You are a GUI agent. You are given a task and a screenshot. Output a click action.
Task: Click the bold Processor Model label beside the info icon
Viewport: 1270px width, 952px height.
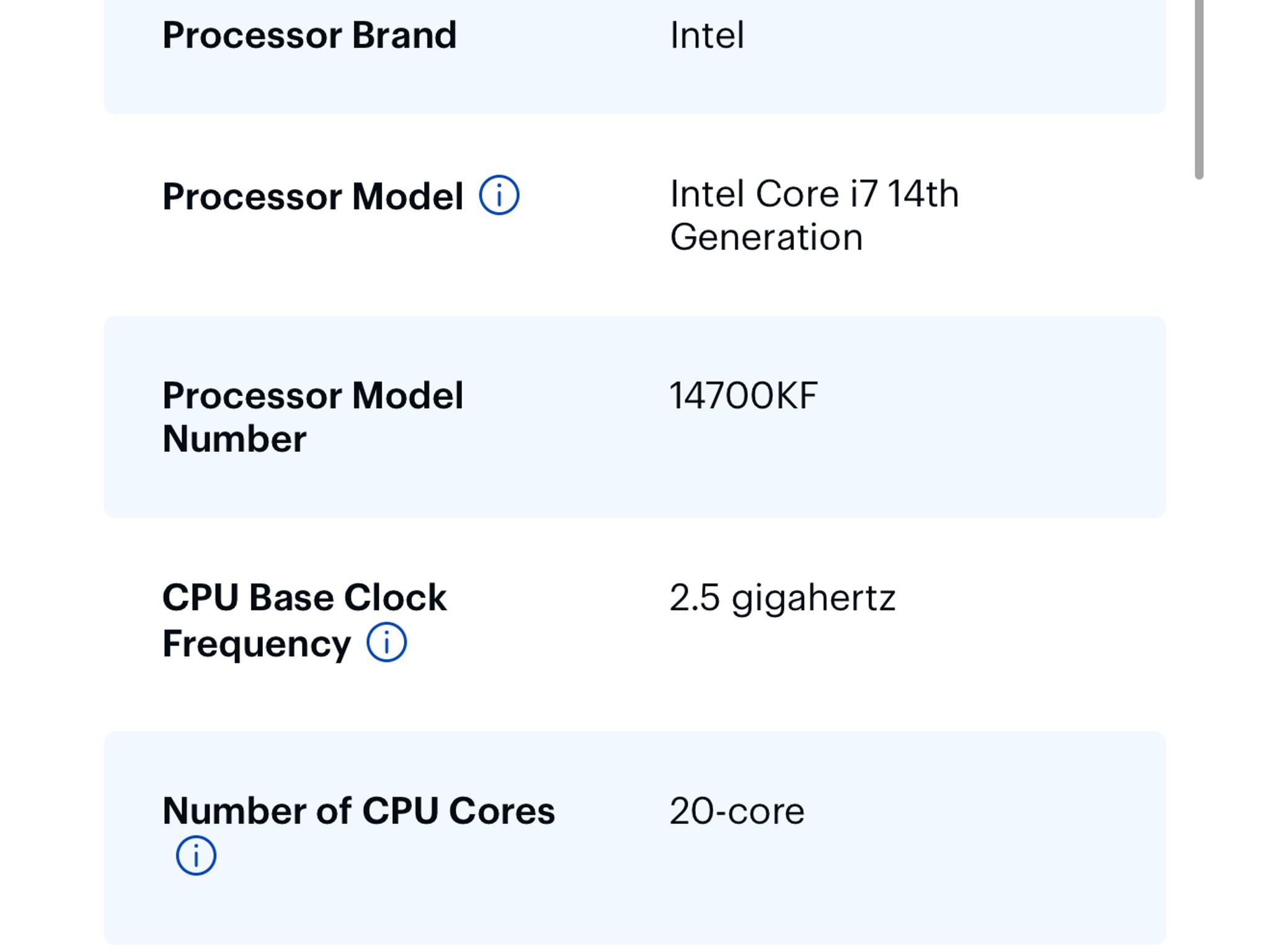coord(313,196)
